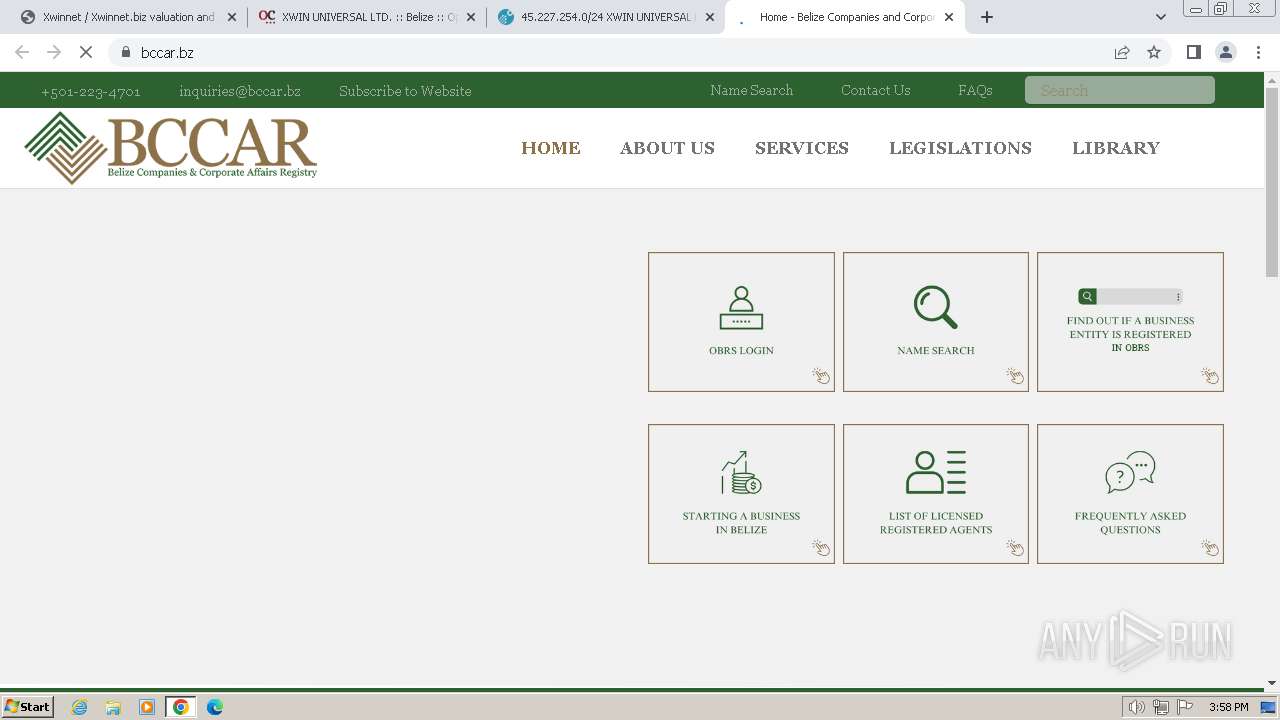The image size is (1280, 720).
Task: Toggle the browser side panel
Action: pyautogui.click(x=1194, y=53)
